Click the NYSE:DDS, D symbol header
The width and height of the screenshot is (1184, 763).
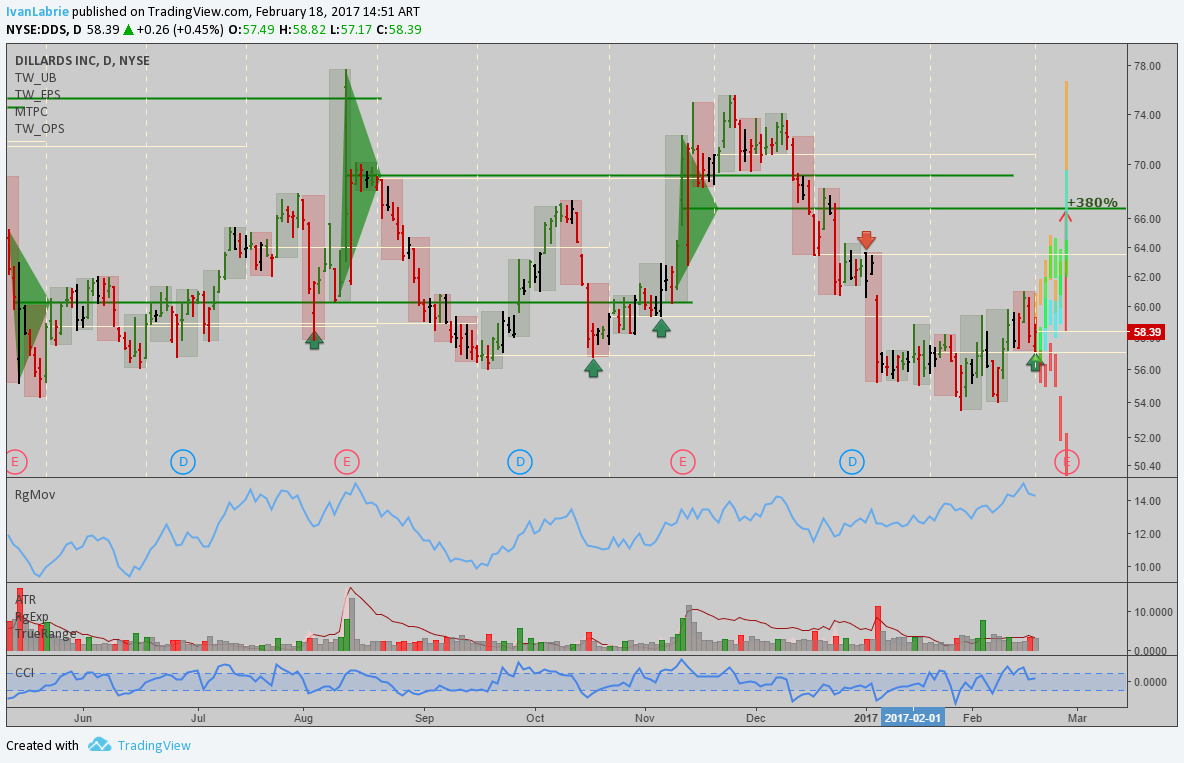coord(44,30)
